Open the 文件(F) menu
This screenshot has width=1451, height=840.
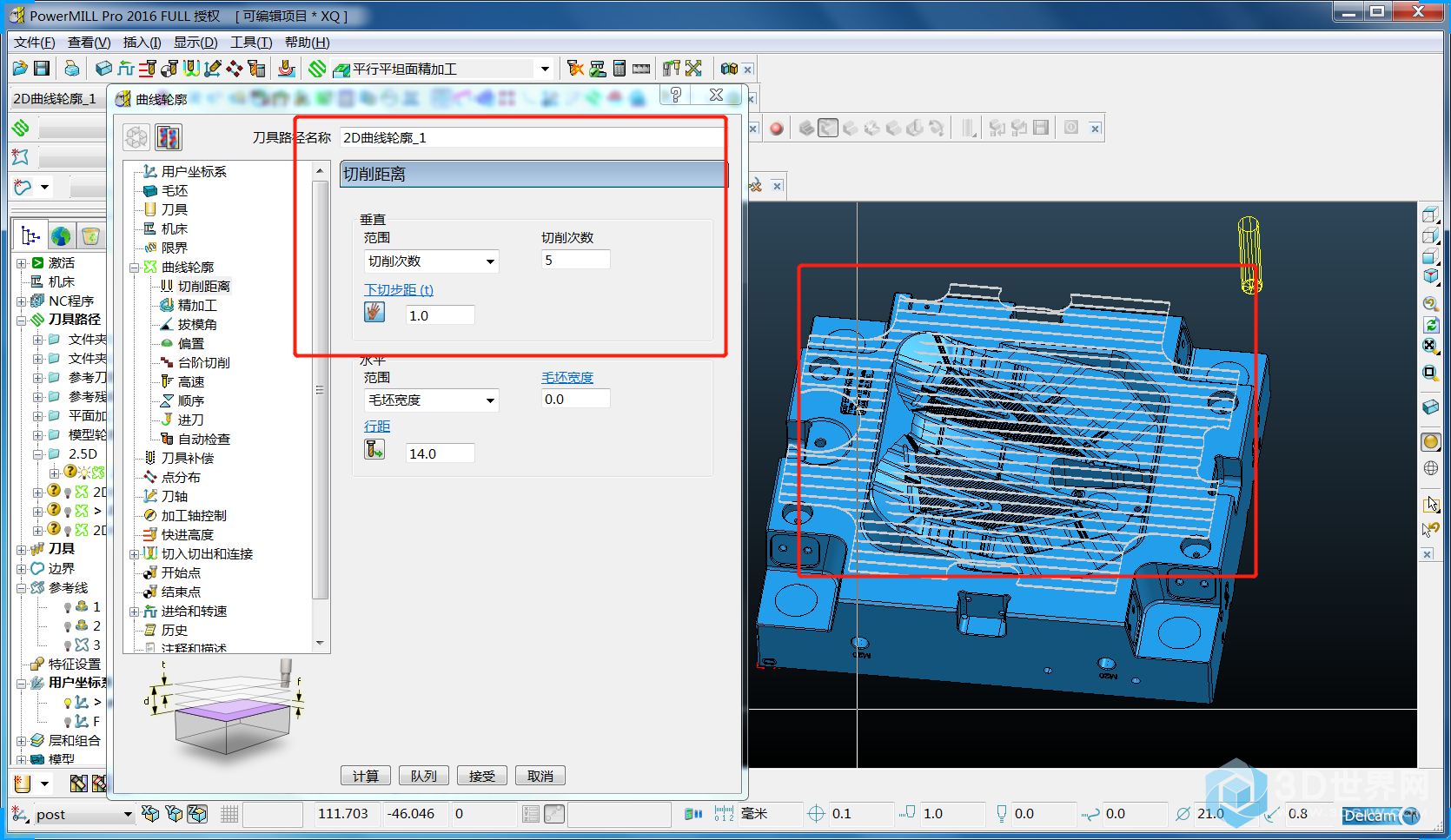coord(35,43)
